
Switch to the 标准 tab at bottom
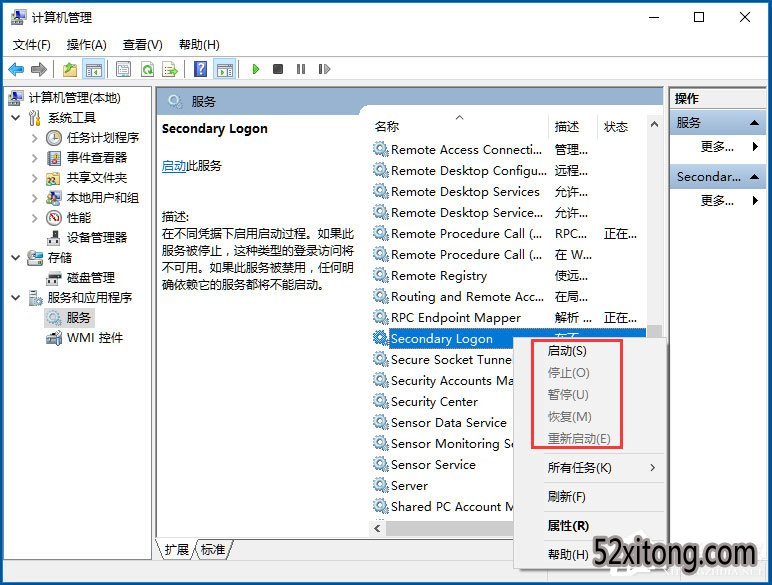pos(213,549)
